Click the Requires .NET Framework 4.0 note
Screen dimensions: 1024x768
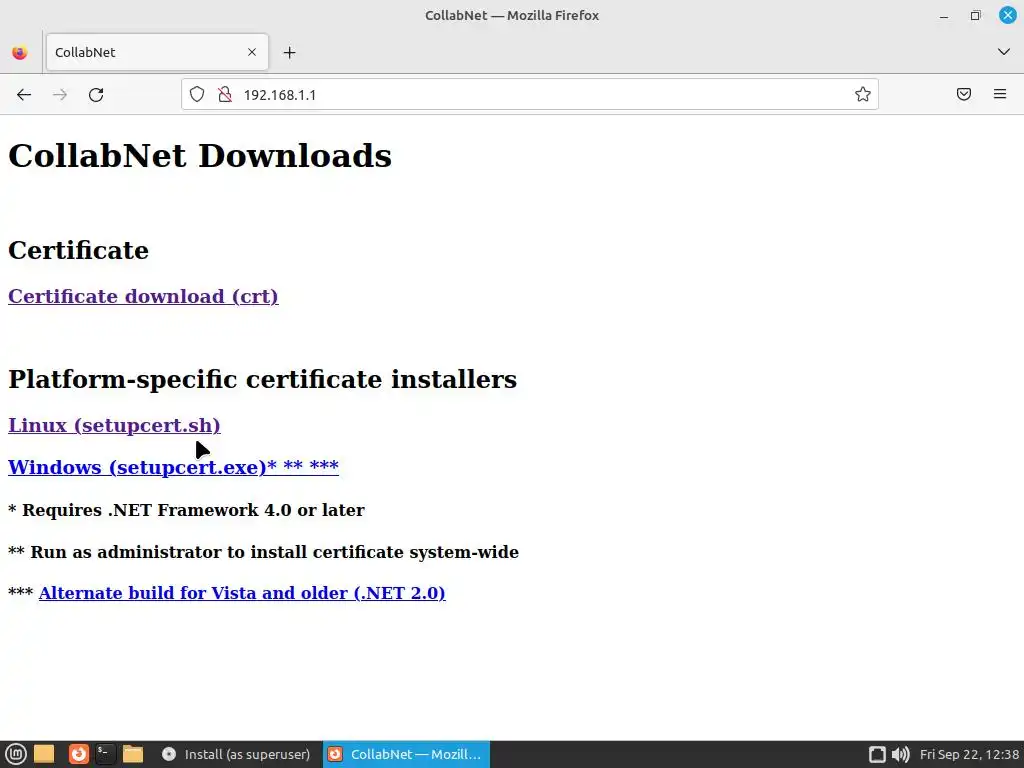pos(186,510)
